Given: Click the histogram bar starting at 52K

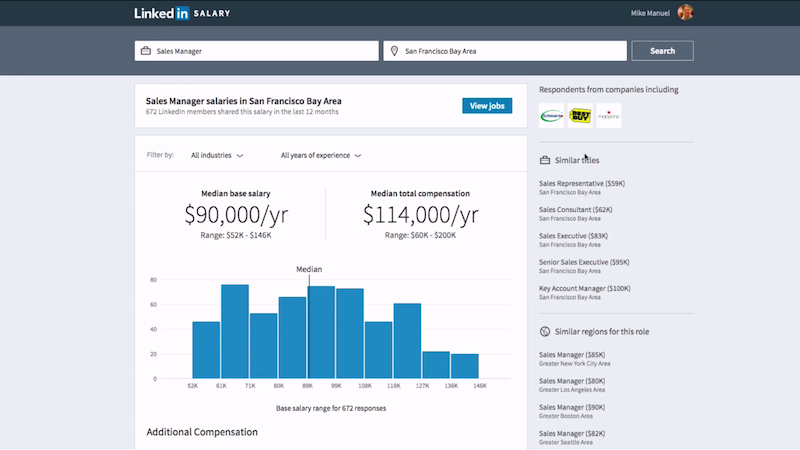Looking at the screenshot, I should (x=206, y=350).
